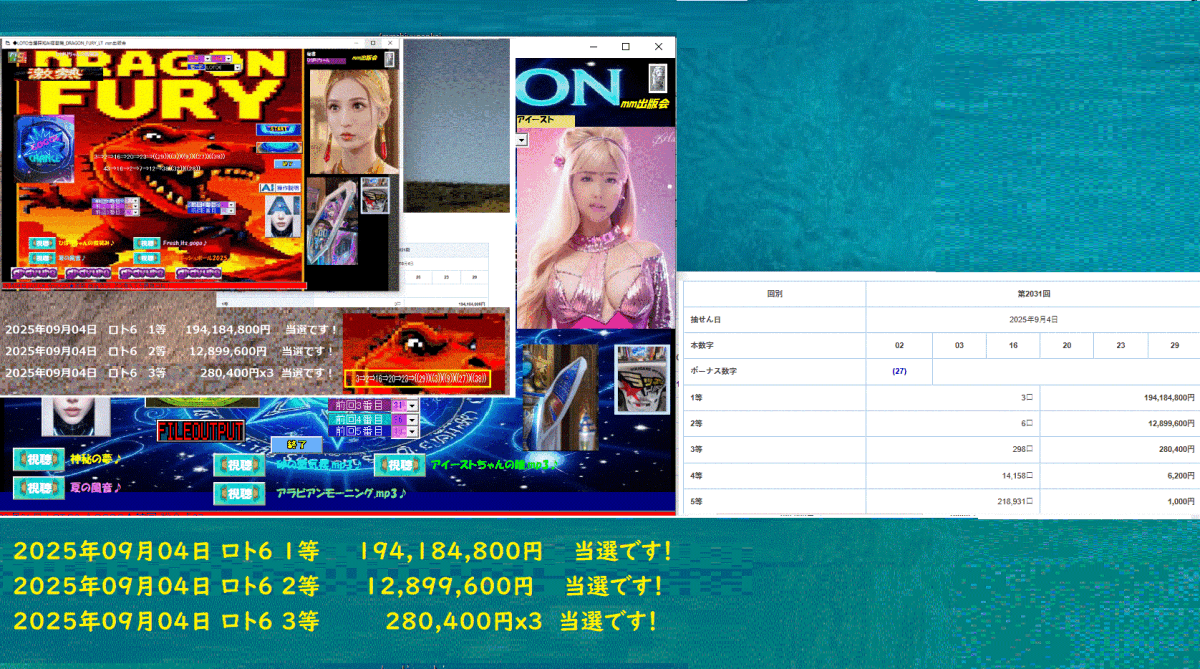Image resolution: width=1200 pixels, height=669 pixels.
Task: Play Fresh Its gopa with its 視聴 button
Action: coord(147,243)
